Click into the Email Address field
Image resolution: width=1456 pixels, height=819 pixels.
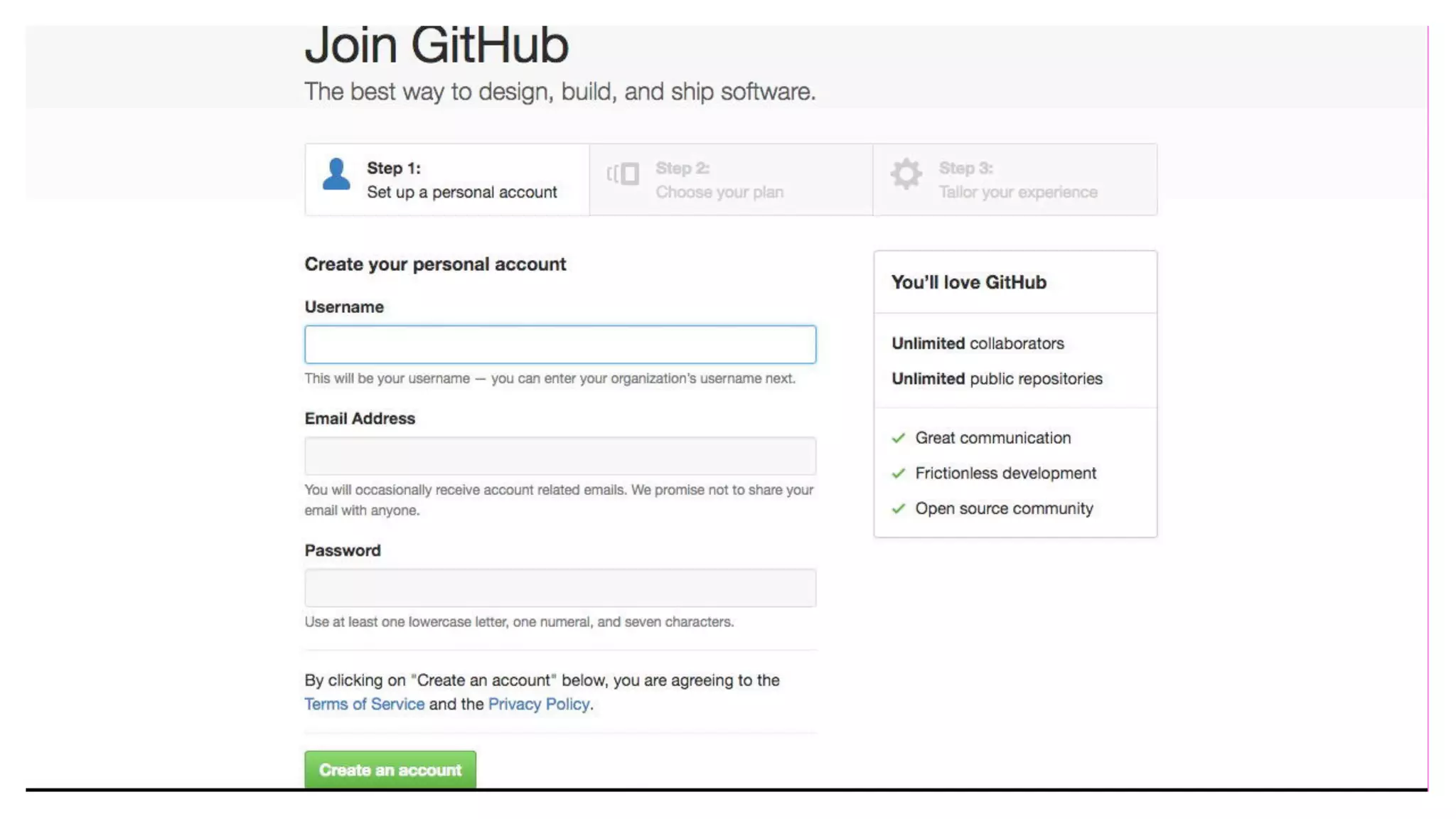coord(560,456)
